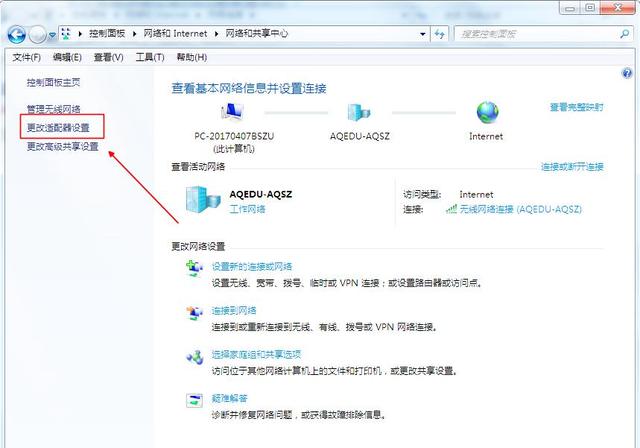Click the refresh icon beside address bar
Screen dimensions: 640x448
point(440,34)
